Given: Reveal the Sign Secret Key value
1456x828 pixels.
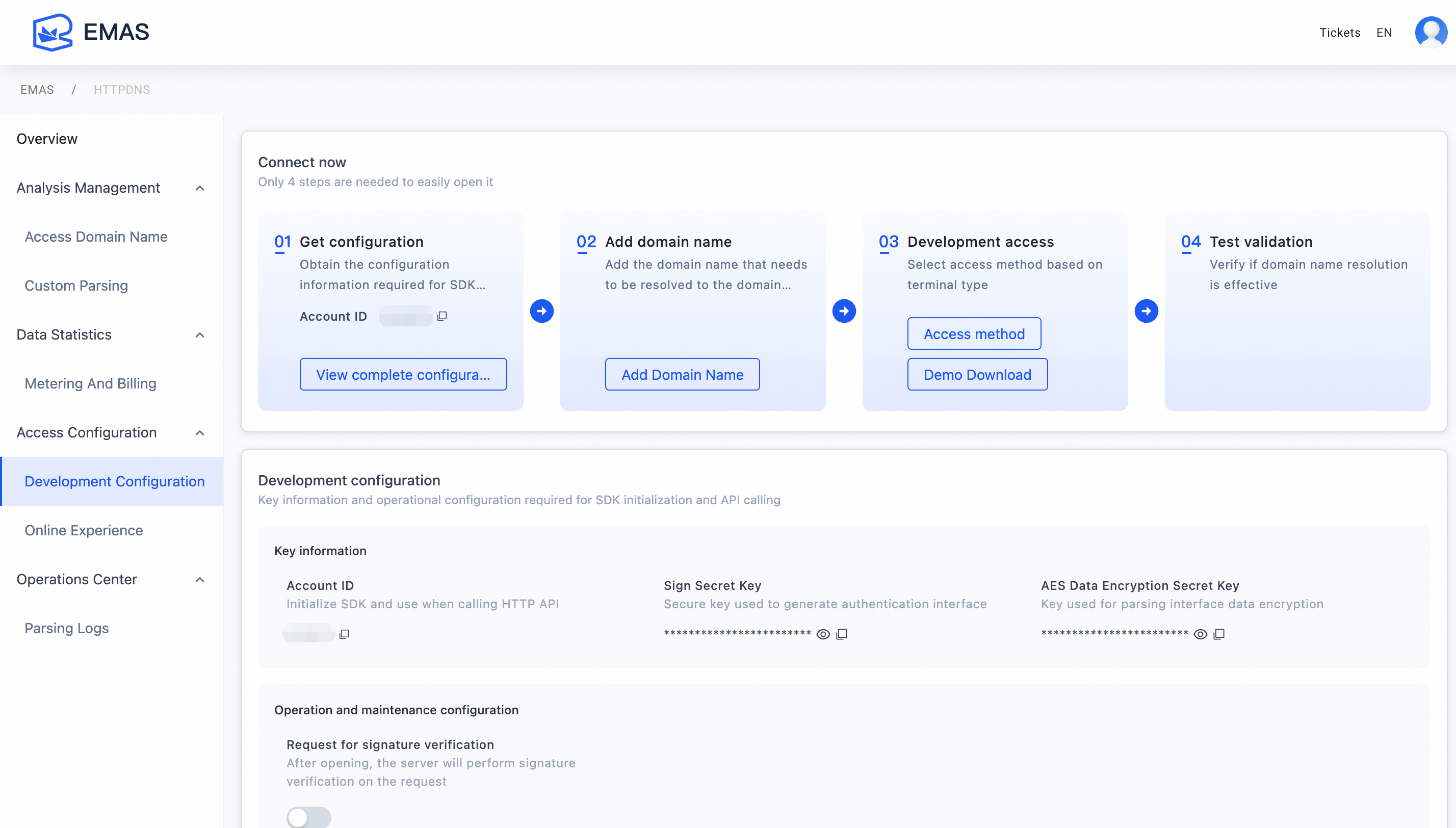Looking at the screenshot, I should [x=823, y=634].
